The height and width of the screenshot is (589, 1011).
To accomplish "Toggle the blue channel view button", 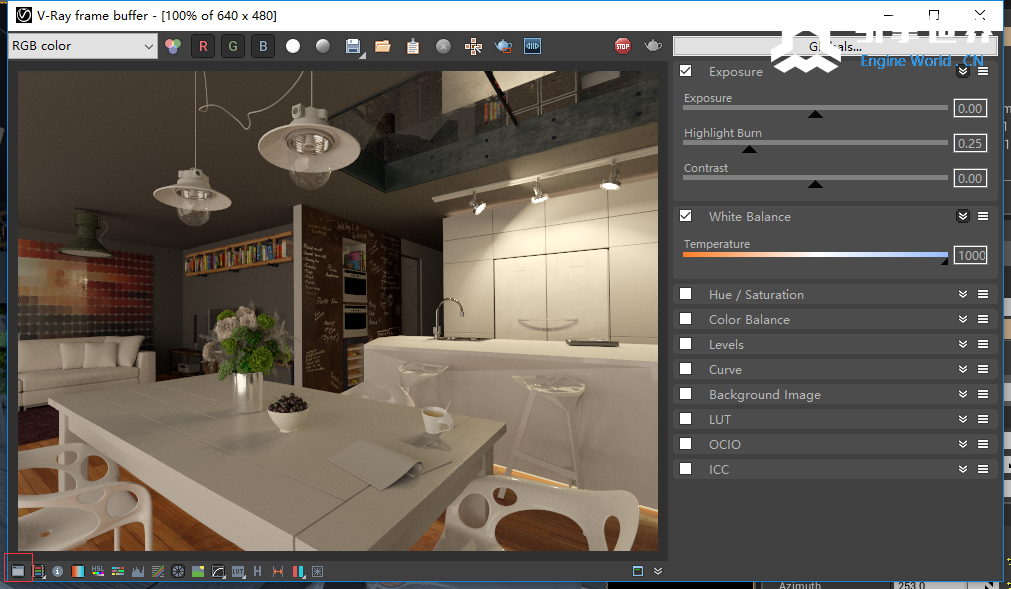I will [x=263, y=46].
